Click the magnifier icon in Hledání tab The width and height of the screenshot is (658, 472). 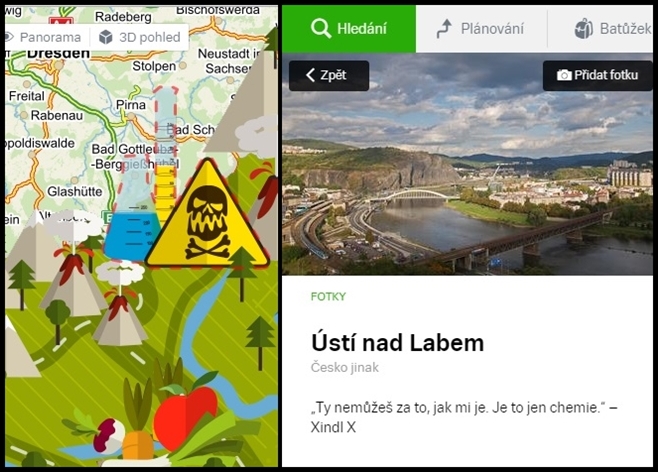click(321, 28)
